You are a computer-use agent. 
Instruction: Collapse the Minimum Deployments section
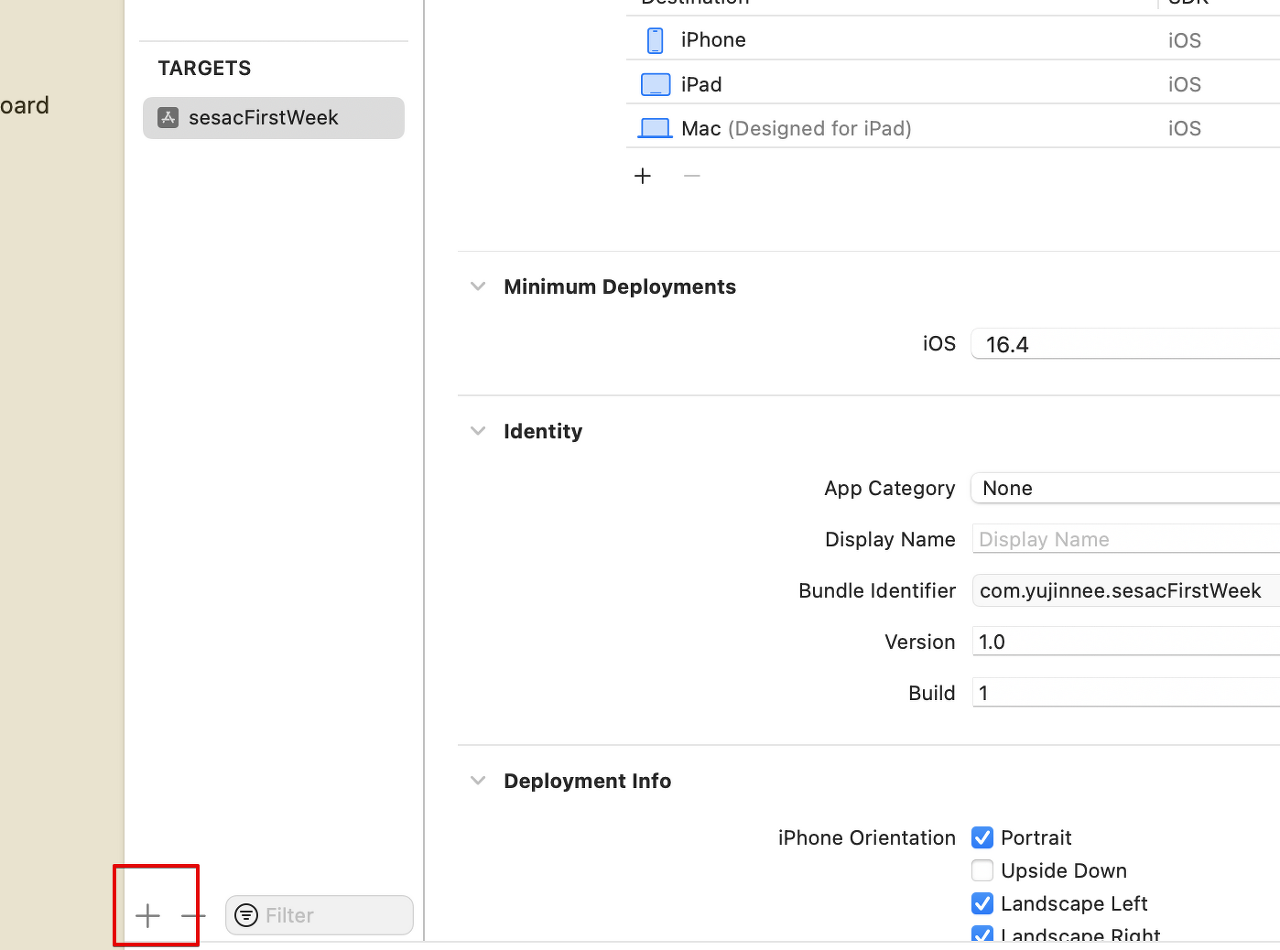(478, 287)
